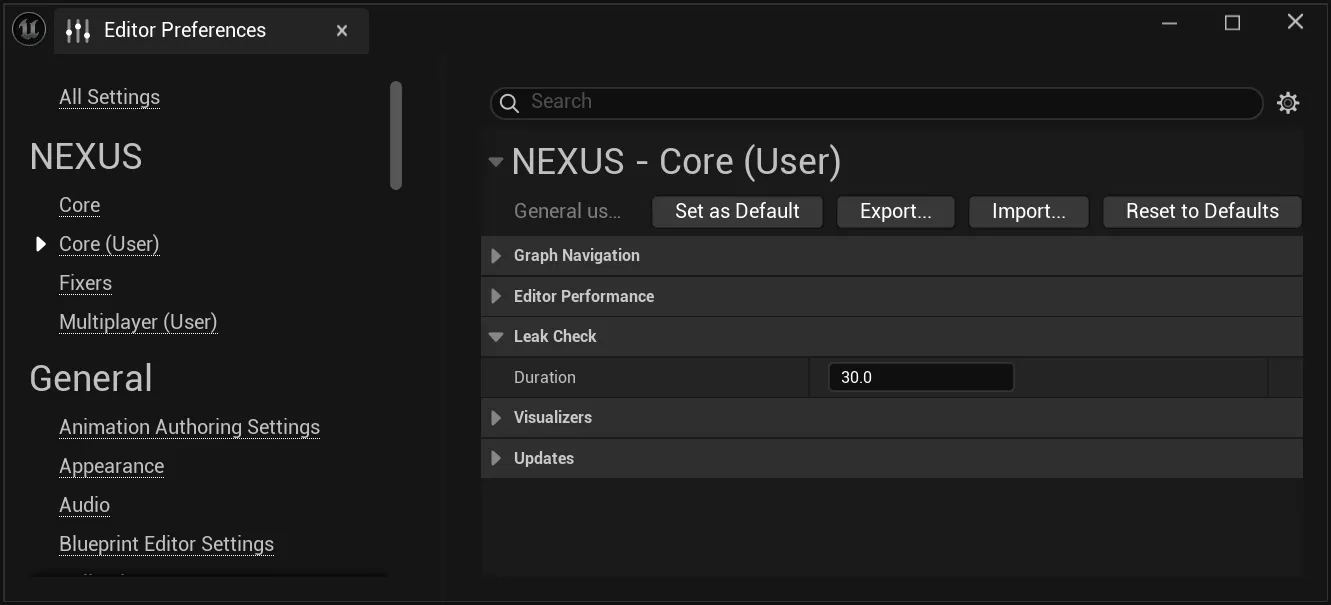This screenshot has height=605, width=1331.
Task: Expand the Graph Navigation section
Action: (496, 255)
